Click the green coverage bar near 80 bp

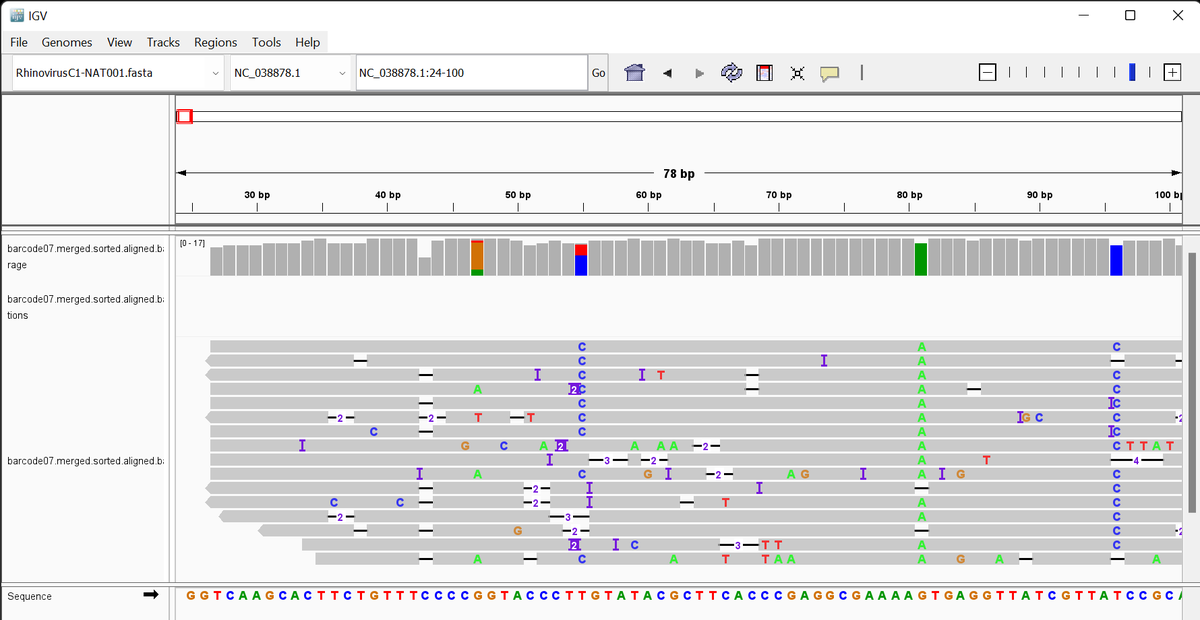click(921, 259)
